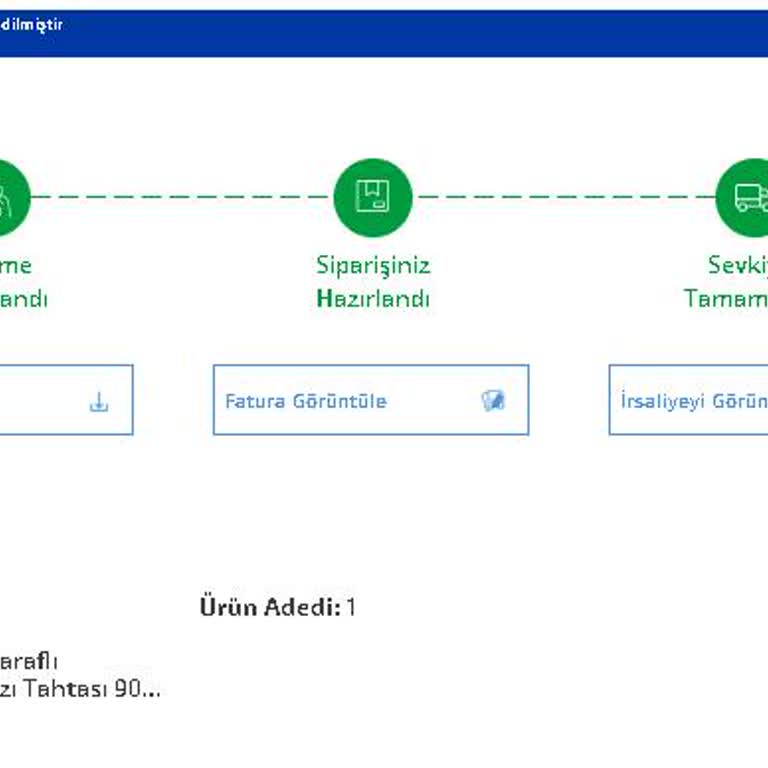The height and width of the screenshot is (768, 768).
Task: Select the Siparişiniz Hazırlandı status label
Action: click(373, 282)
